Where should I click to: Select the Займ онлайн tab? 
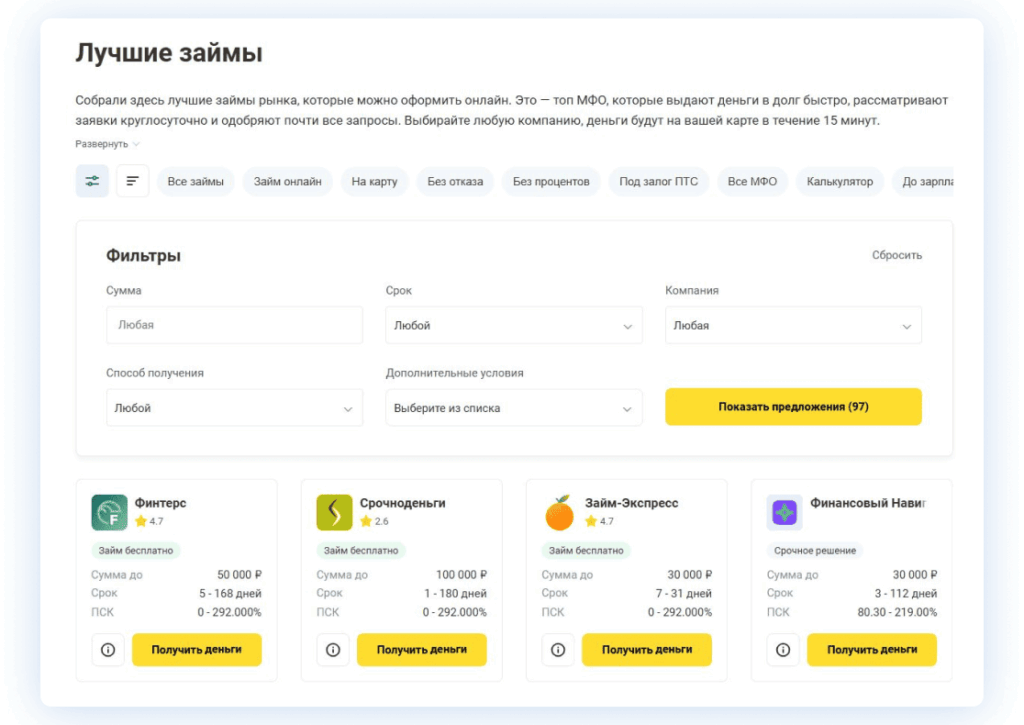click(x=287, y=182)
